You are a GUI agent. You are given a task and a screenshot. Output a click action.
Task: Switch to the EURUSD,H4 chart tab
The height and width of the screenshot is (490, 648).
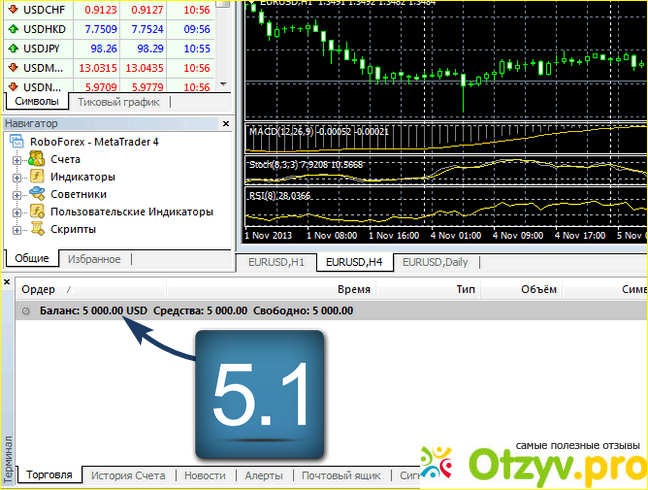[x=353, y=262]
